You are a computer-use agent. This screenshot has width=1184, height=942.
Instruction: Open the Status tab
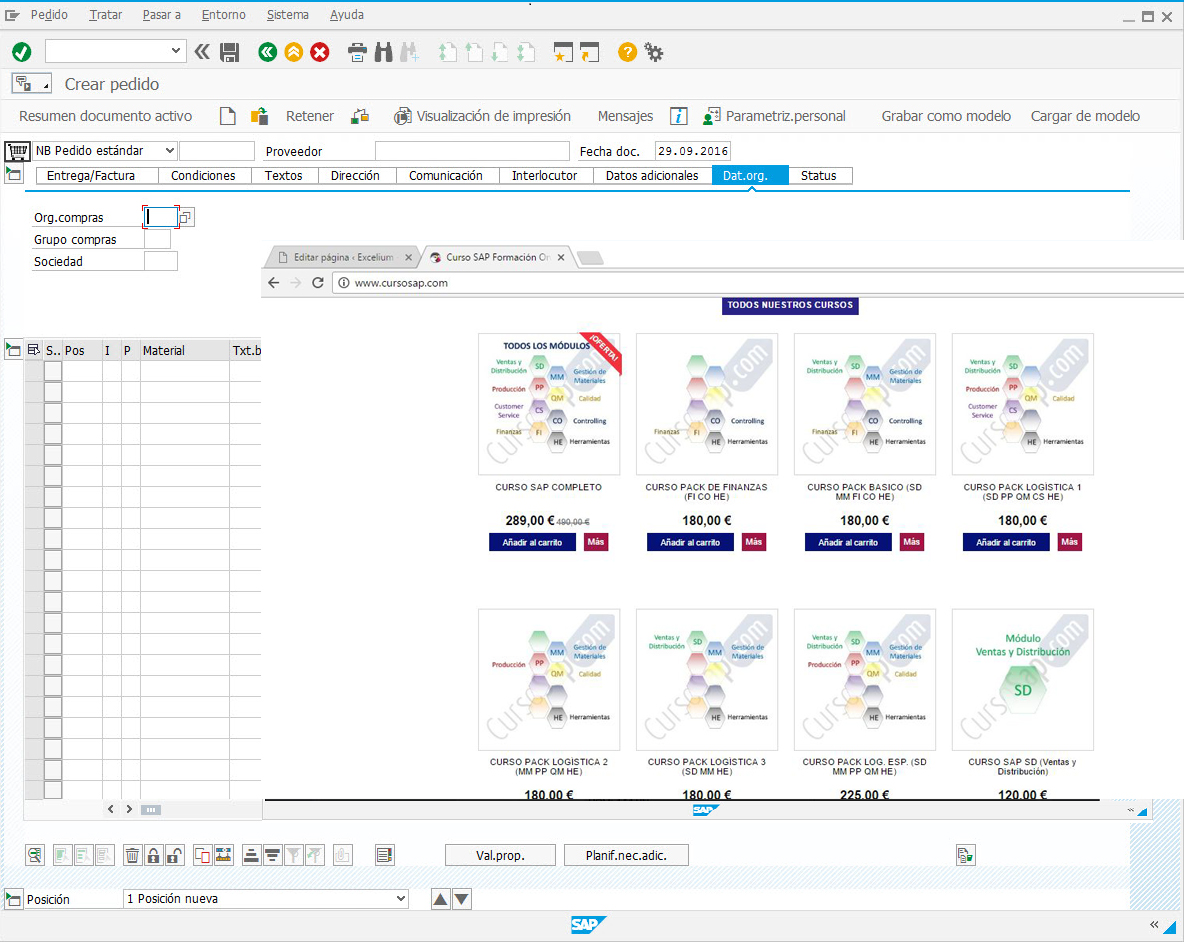click(x=819, y=176)
